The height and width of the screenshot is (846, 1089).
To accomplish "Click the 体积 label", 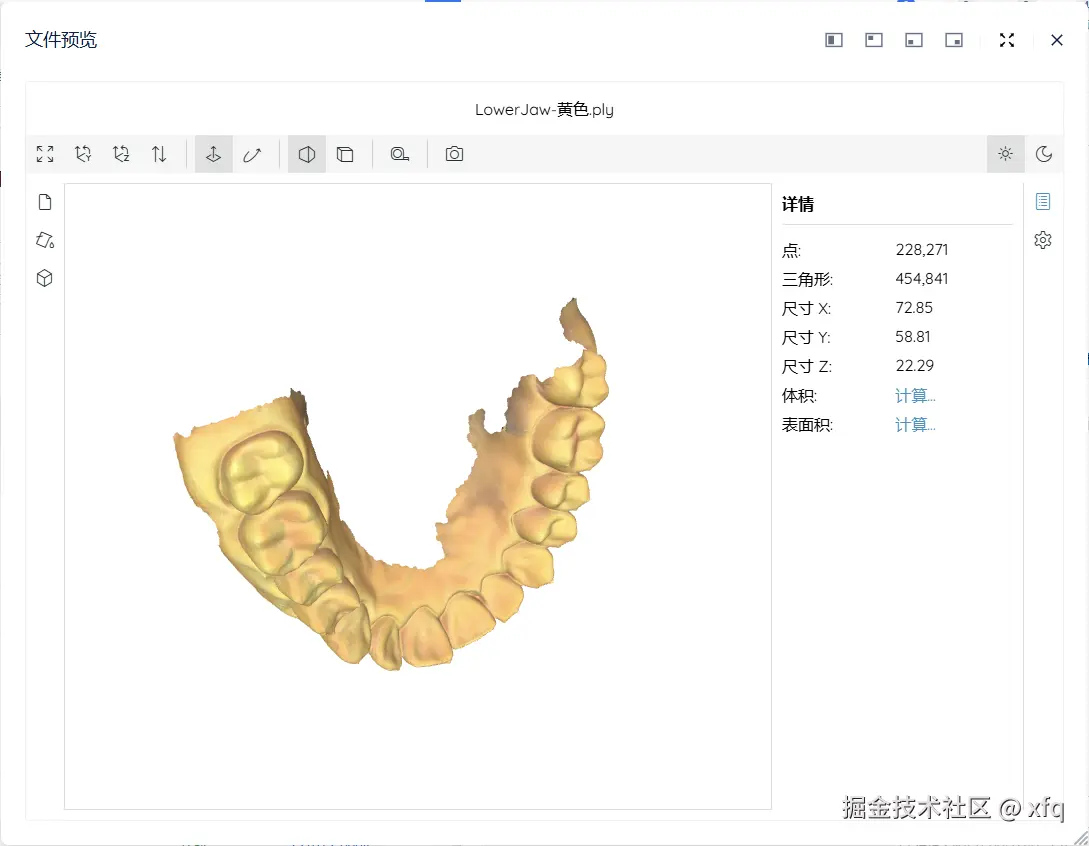I will tap(799, 396).
